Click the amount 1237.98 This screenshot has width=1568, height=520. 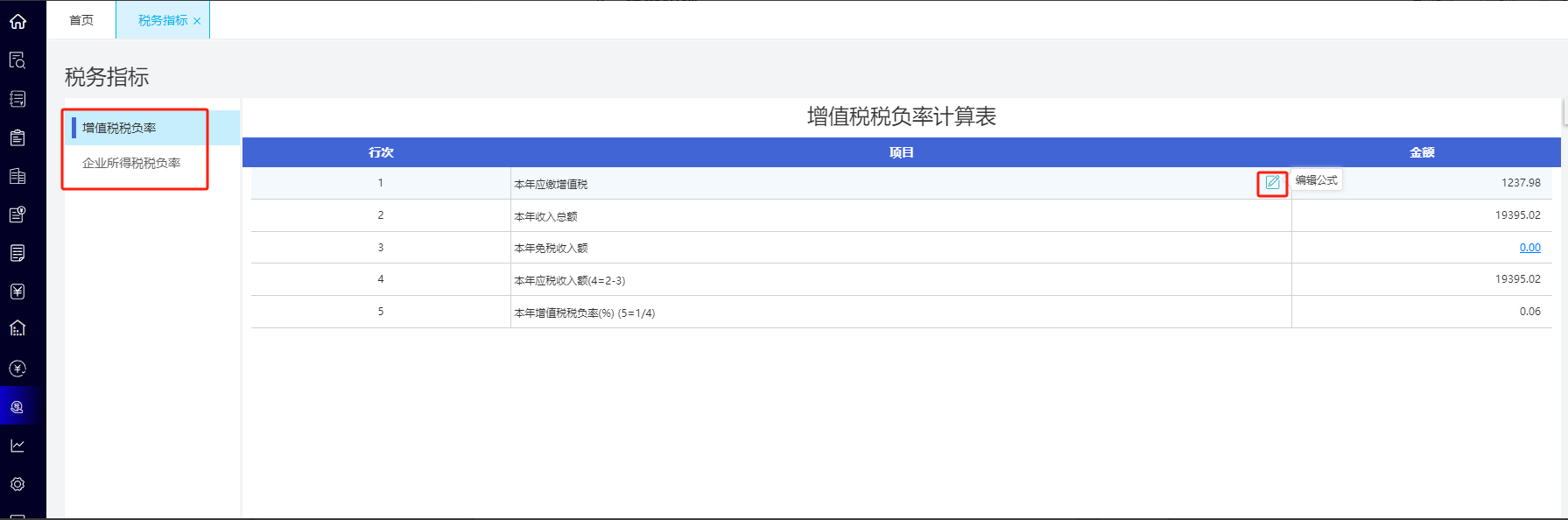tap(1521, 183)
